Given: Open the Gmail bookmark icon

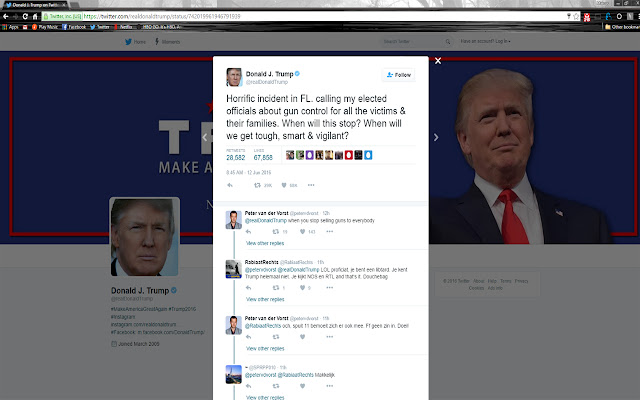Looking at the screenshot, I should [25, 27].
